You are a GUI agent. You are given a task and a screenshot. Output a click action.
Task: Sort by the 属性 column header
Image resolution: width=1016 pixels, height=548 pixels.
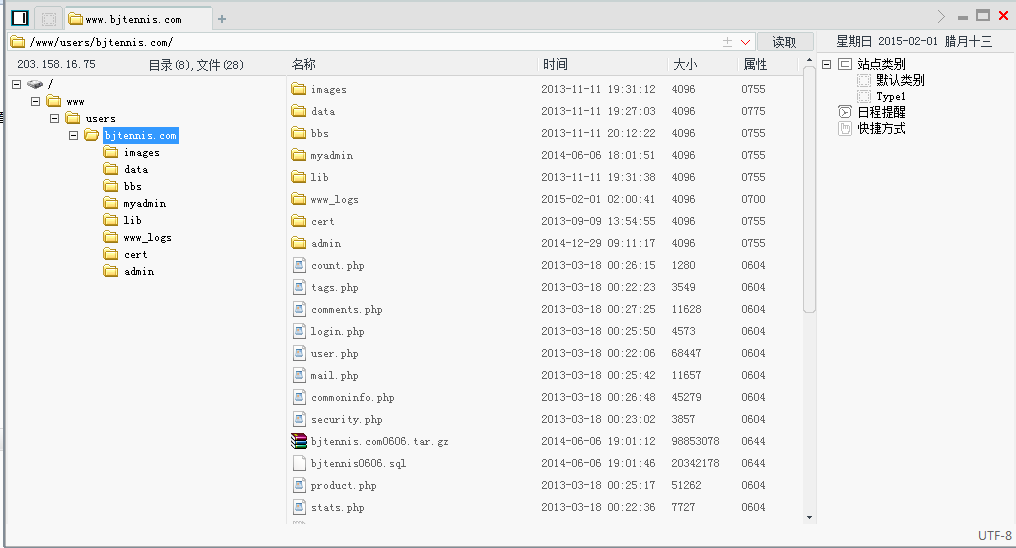[x=755, y=64]
